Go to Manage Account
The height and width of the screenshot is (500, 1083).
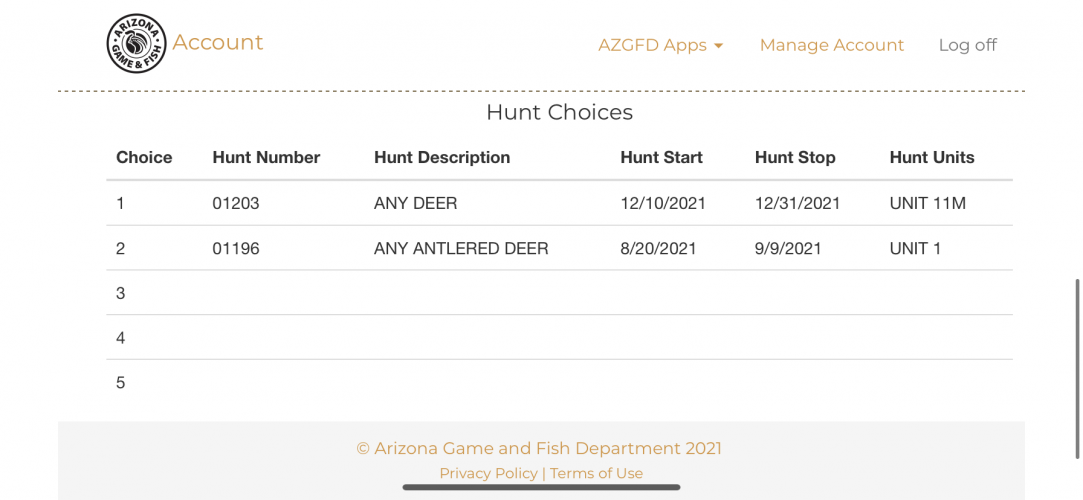pos(832,45)
